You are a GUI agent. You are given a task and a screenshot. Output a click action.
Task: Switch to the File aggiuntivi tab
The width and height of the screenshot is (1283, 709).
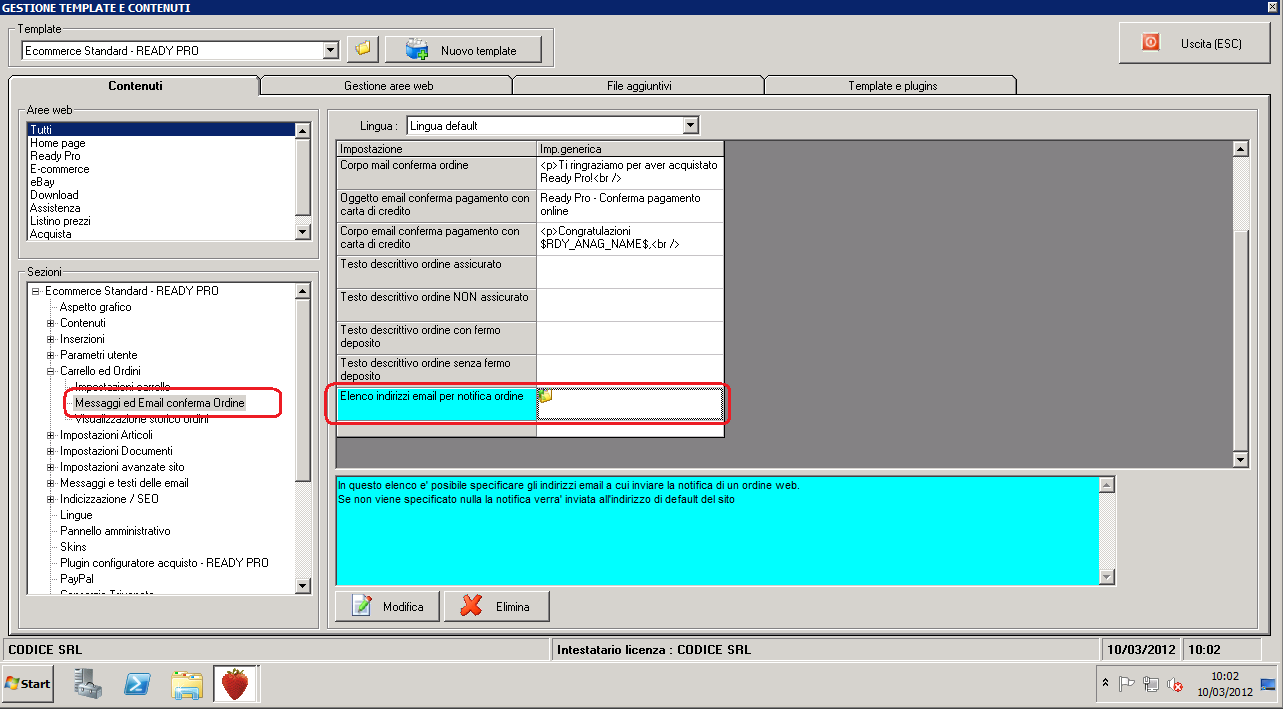(639, 86)
